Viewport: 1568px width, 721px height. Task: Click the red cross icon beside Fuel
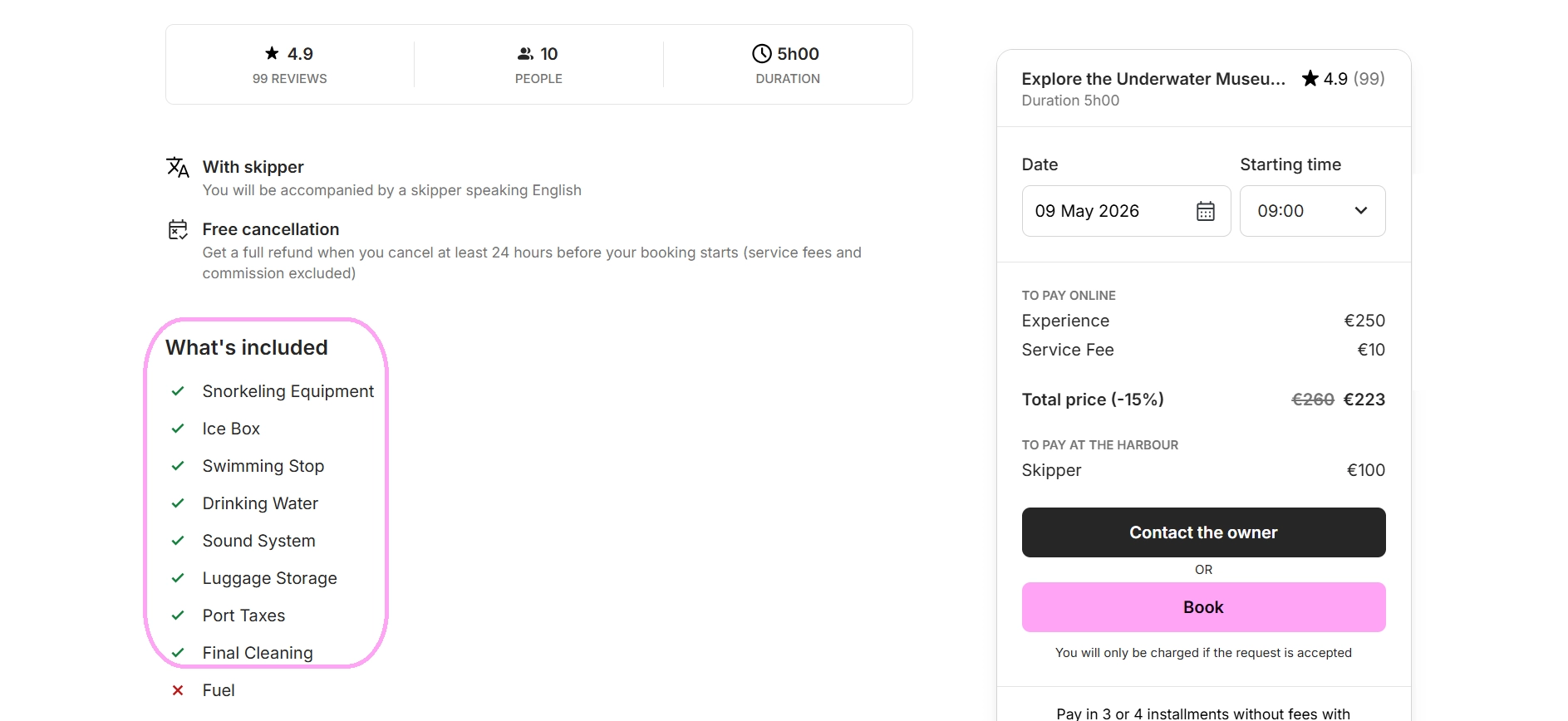178,690
